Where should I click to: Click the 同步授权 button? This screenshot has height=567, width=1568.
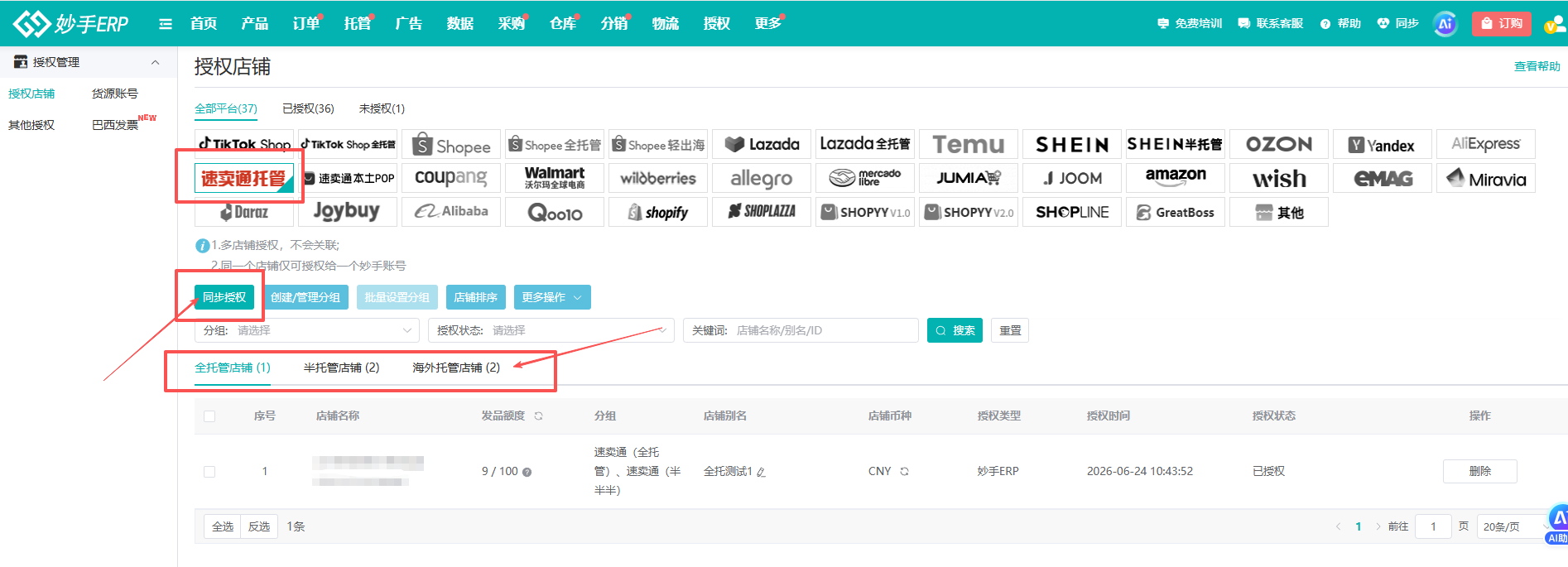coord(224,297)
